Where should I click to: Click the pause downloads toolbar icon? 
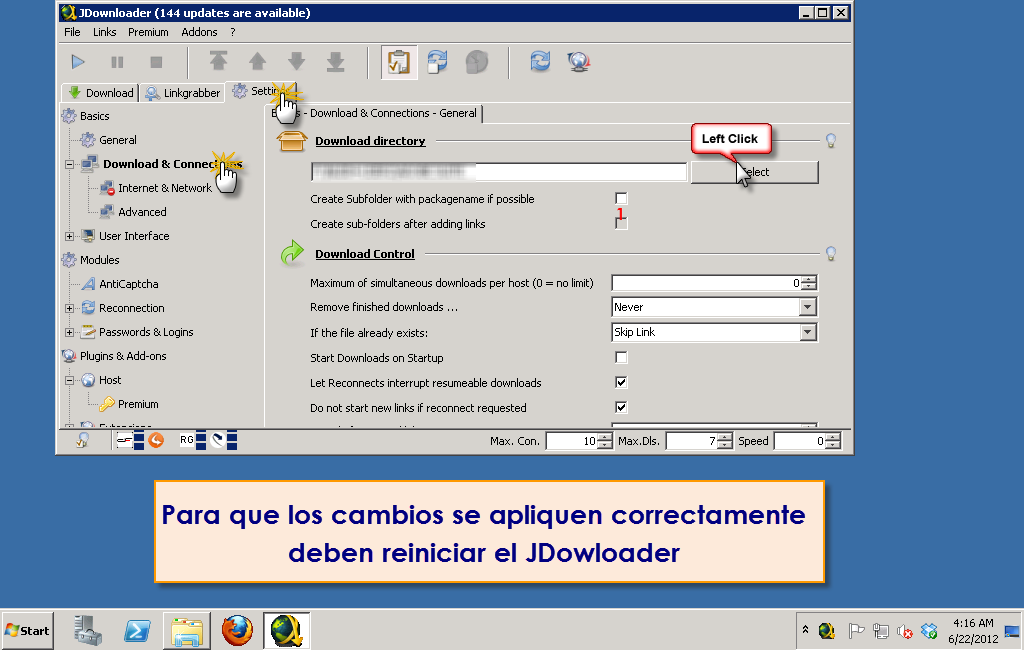tap(117, 62)
